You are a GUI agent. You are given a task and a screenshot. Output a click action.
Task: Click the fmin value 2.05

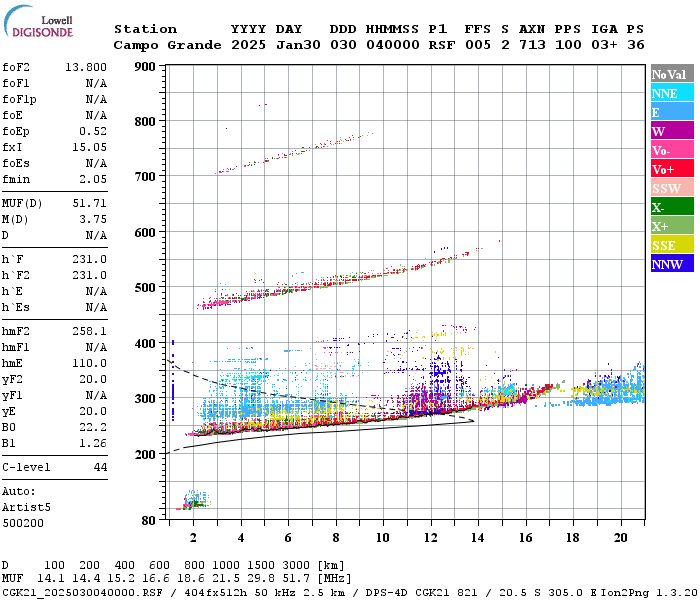click(x=93, y=179)
